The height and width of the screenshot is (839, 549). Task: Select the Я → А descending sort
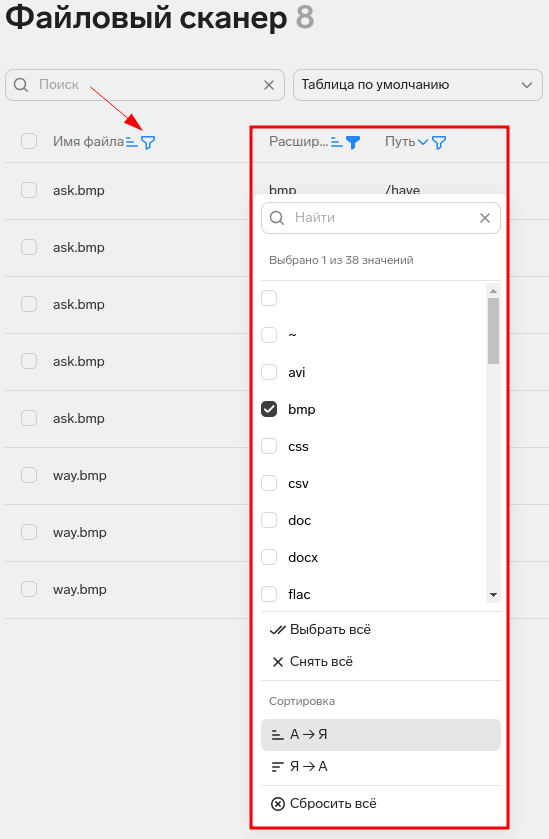pos(381,767)
